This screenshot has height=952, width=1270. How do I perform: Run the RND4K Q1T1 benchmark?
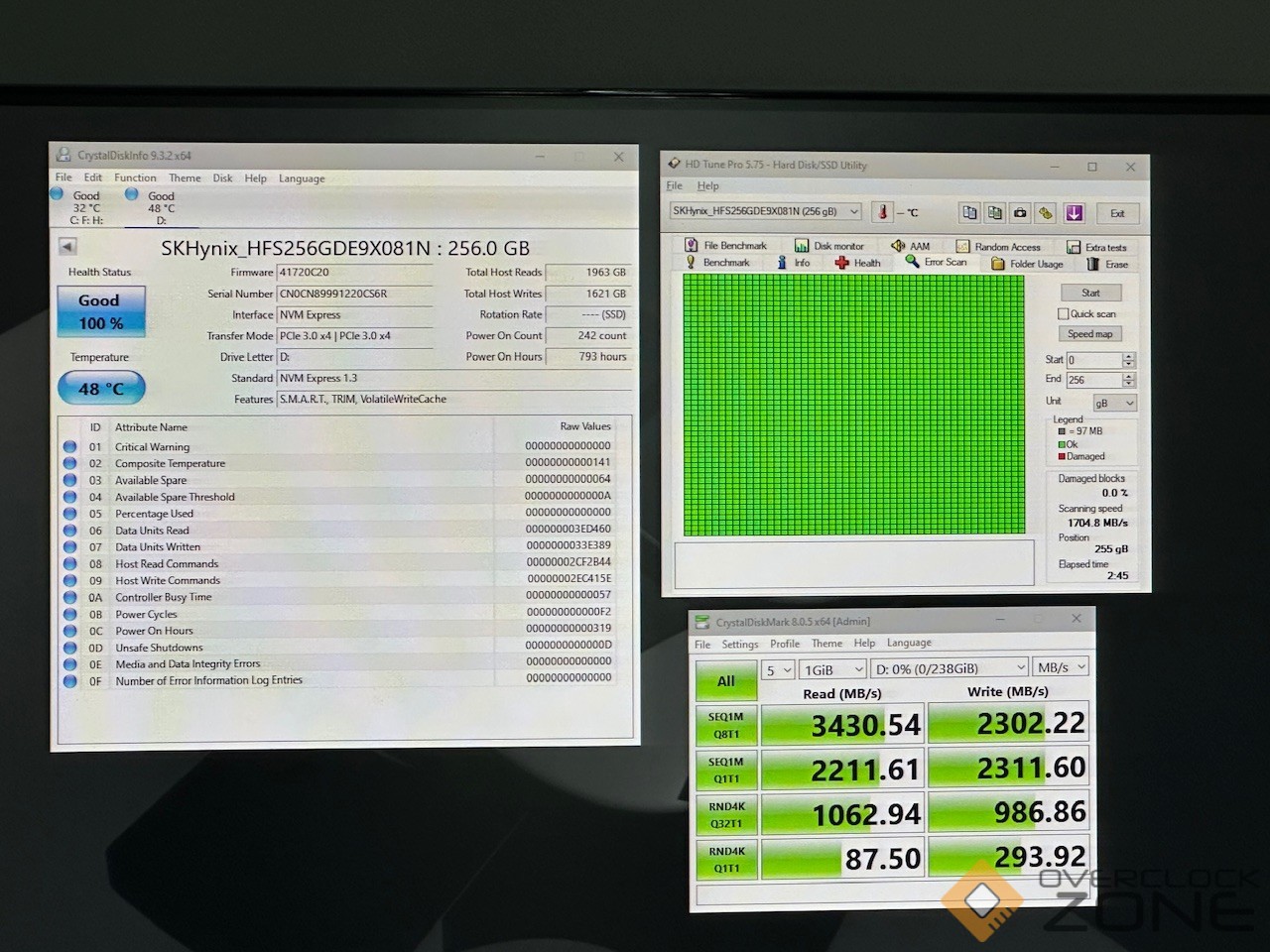(x=726, y=859)
